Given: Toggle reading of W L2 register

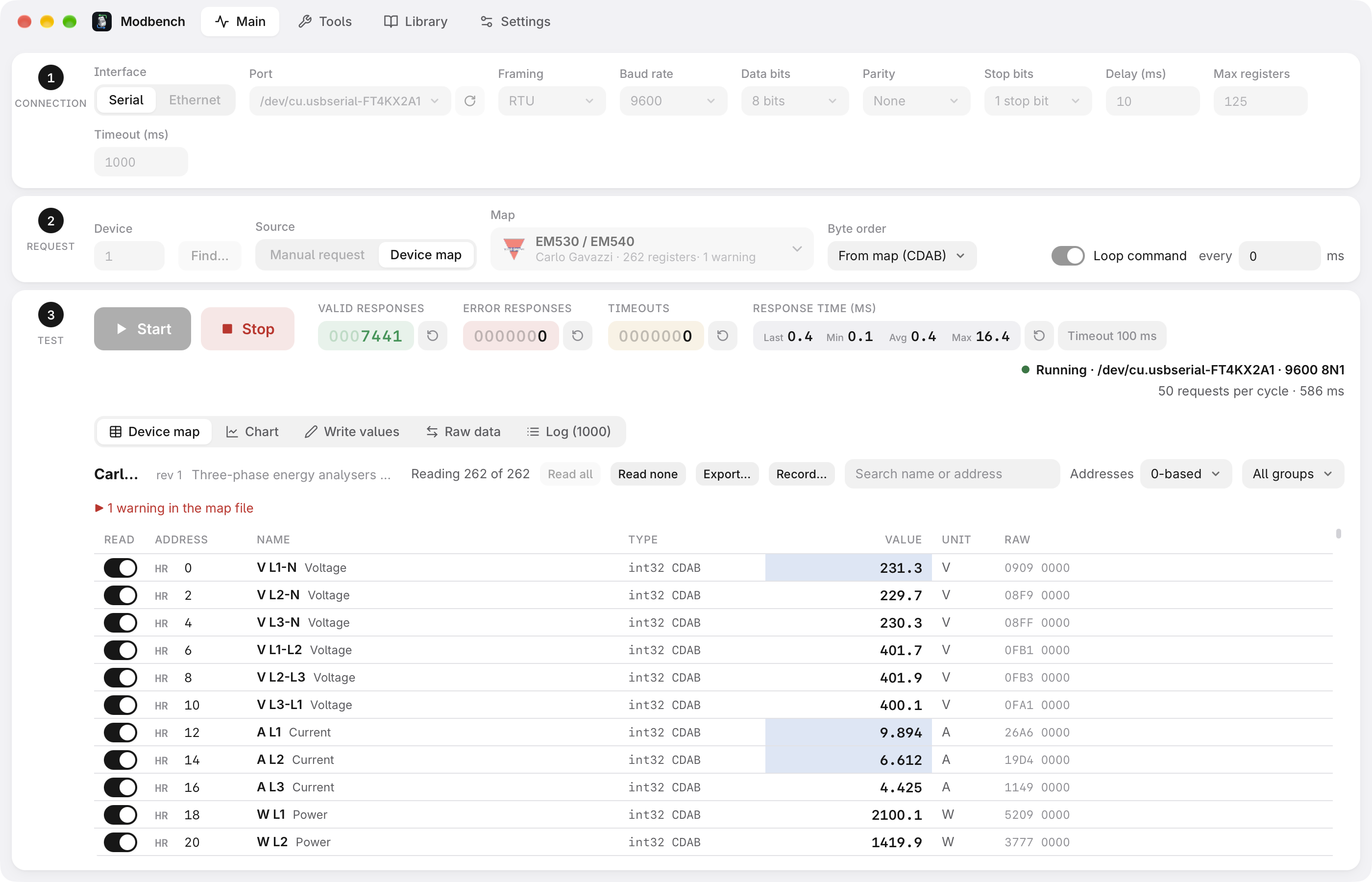Looking at the screenshot, I should [120, 842].
